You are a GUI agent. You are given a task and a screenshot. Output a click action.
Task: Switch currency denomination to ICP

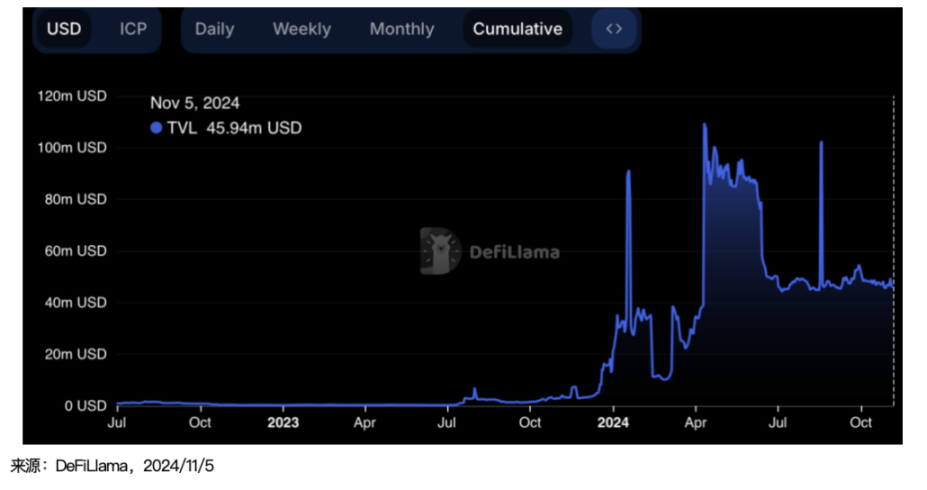[x=133, y=29]
